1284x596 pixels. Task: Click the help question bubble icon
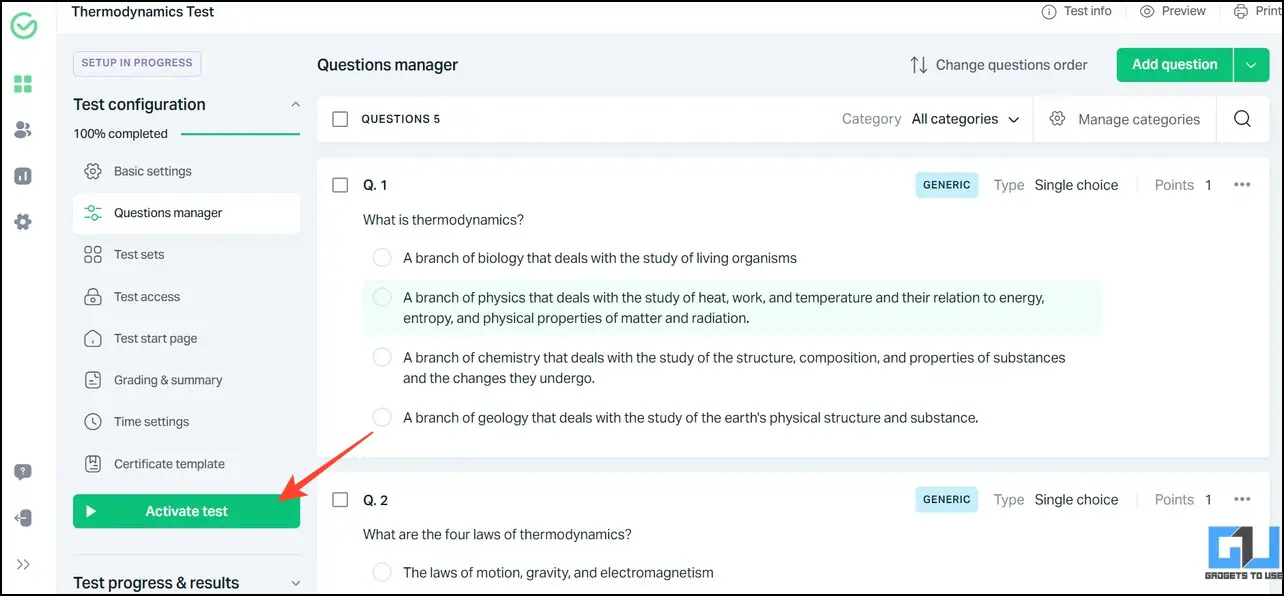(x=23, y=472)
